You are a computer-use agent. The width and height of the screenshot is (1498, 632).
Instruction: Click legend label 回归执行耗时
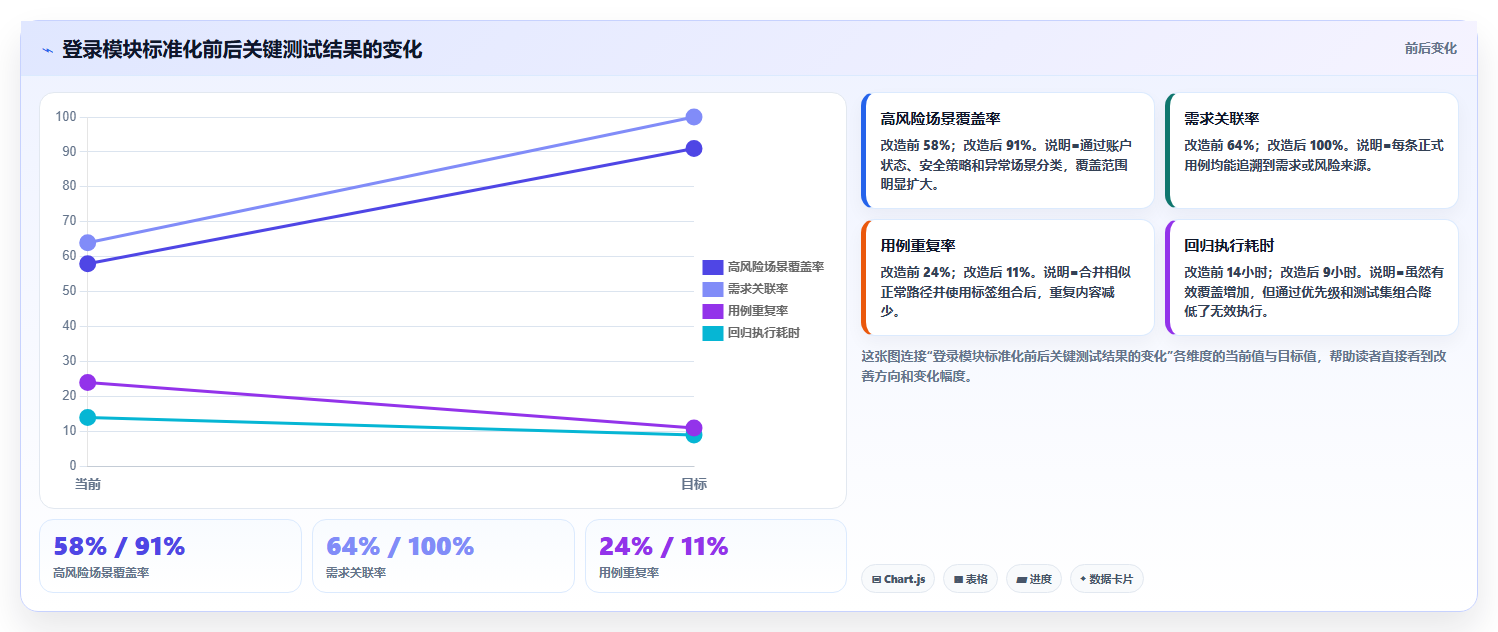764,333
